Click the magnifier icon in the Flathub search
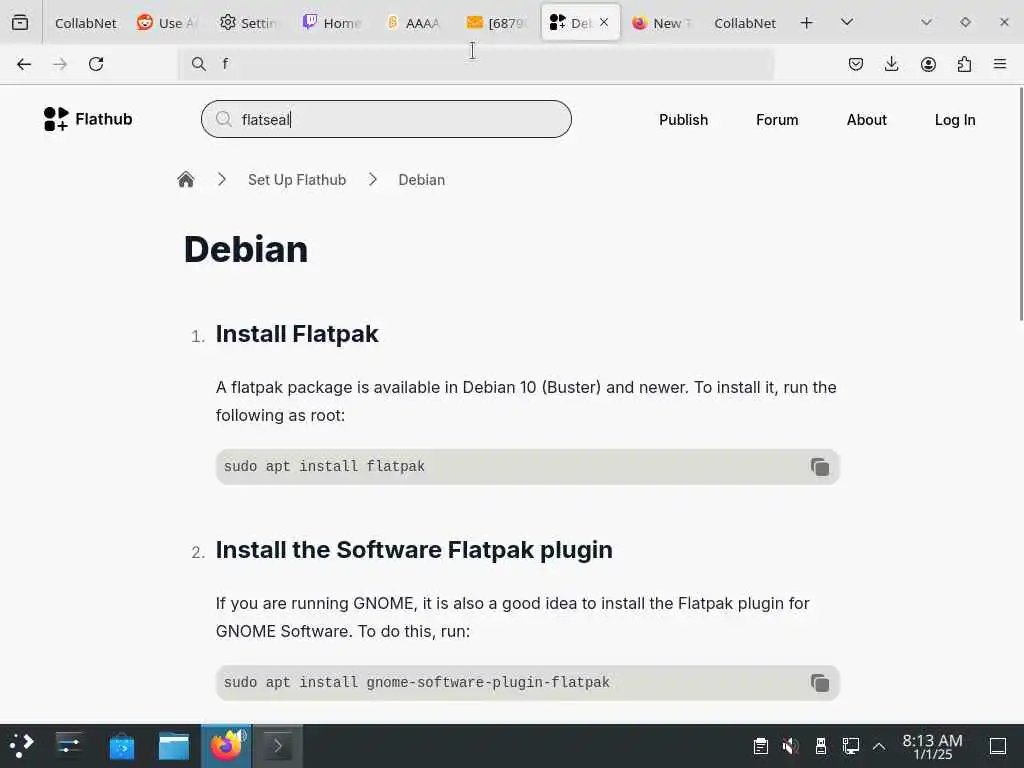The image size is (1024, 768). [223, 119]
